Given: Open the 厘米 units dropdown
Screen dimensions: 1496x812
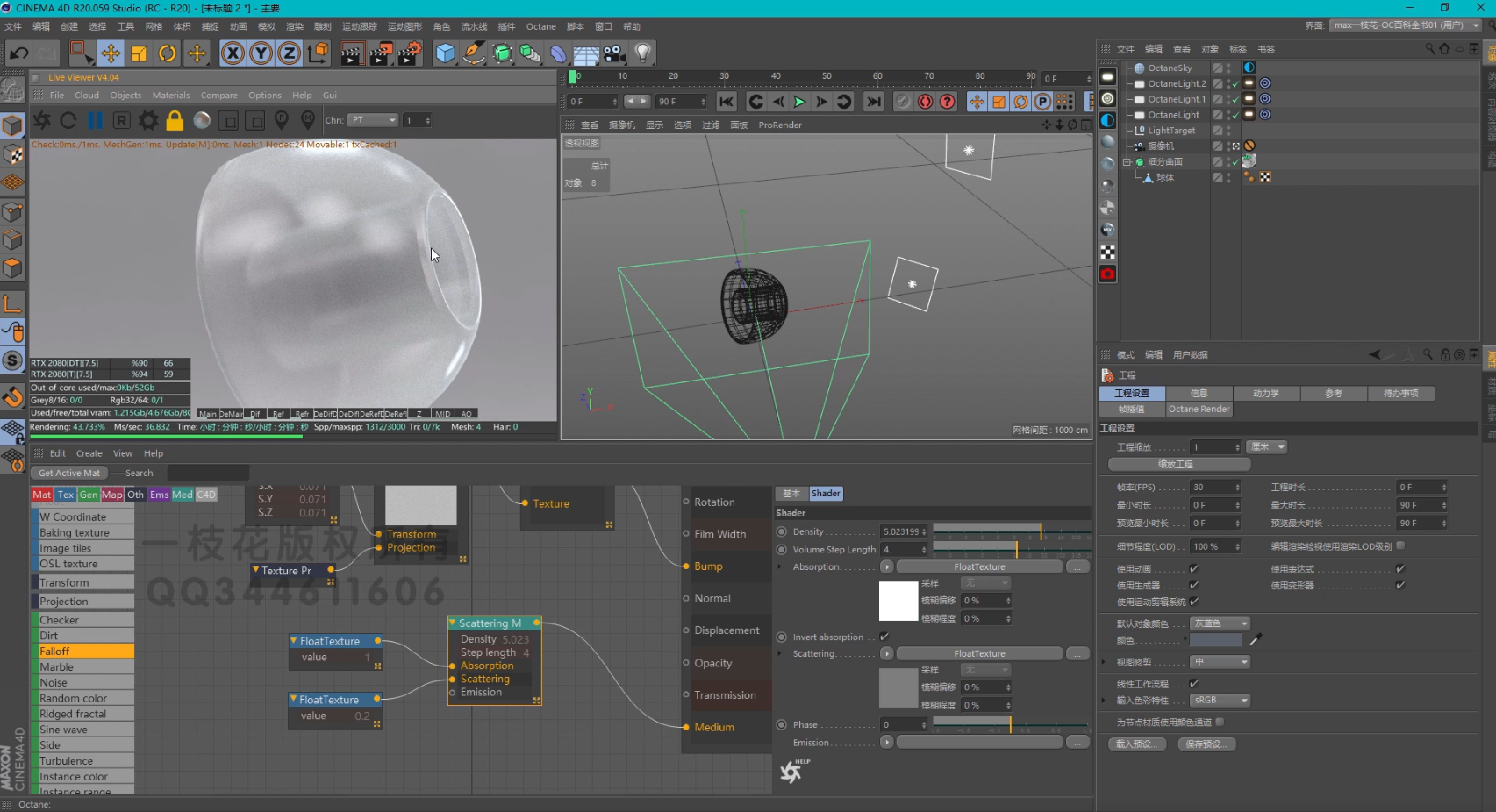Looking at the screenshot, I should (1267, 447).
